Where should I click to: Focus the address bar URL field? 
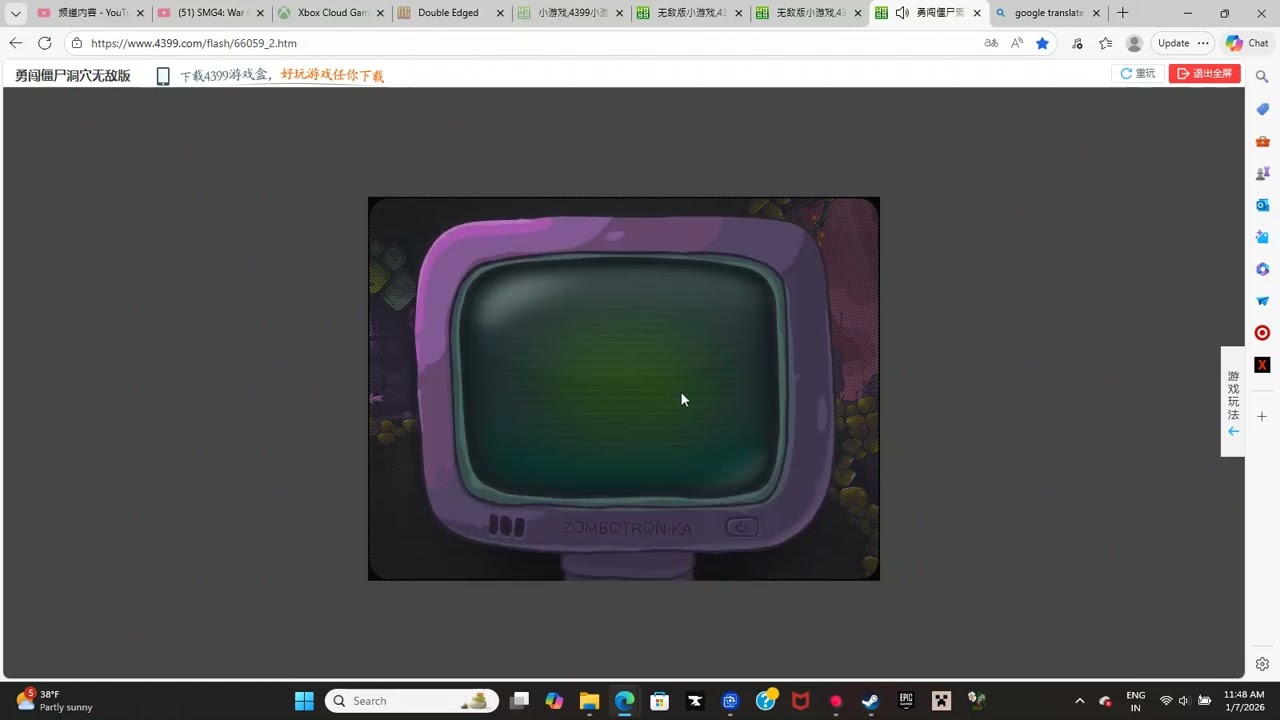[x=520, y=43]
